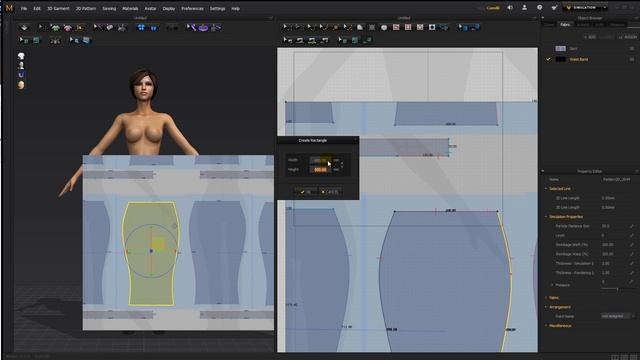Click the blue two-panel icon in 3D toolbar
This screenshot has height=360, width=640.
[154, 28]
